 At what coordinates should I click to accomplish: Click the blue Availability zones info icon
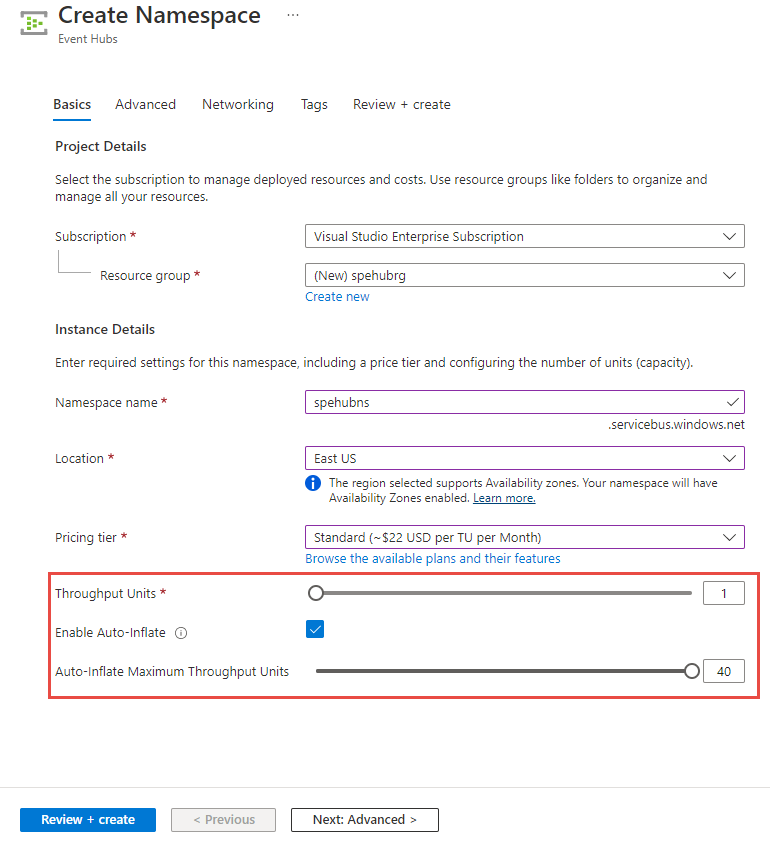coord(313,483)
